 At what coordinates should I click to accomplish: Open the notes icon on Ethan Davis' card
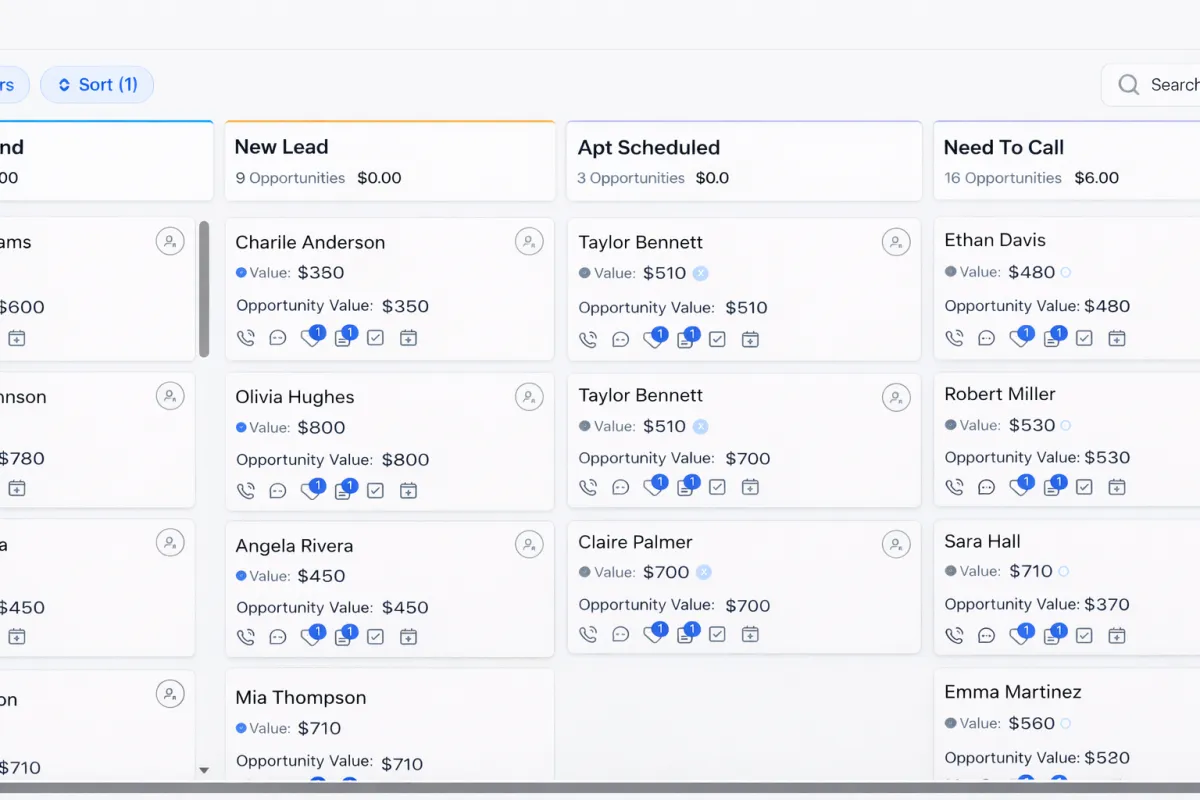(x=1052, y=338)
